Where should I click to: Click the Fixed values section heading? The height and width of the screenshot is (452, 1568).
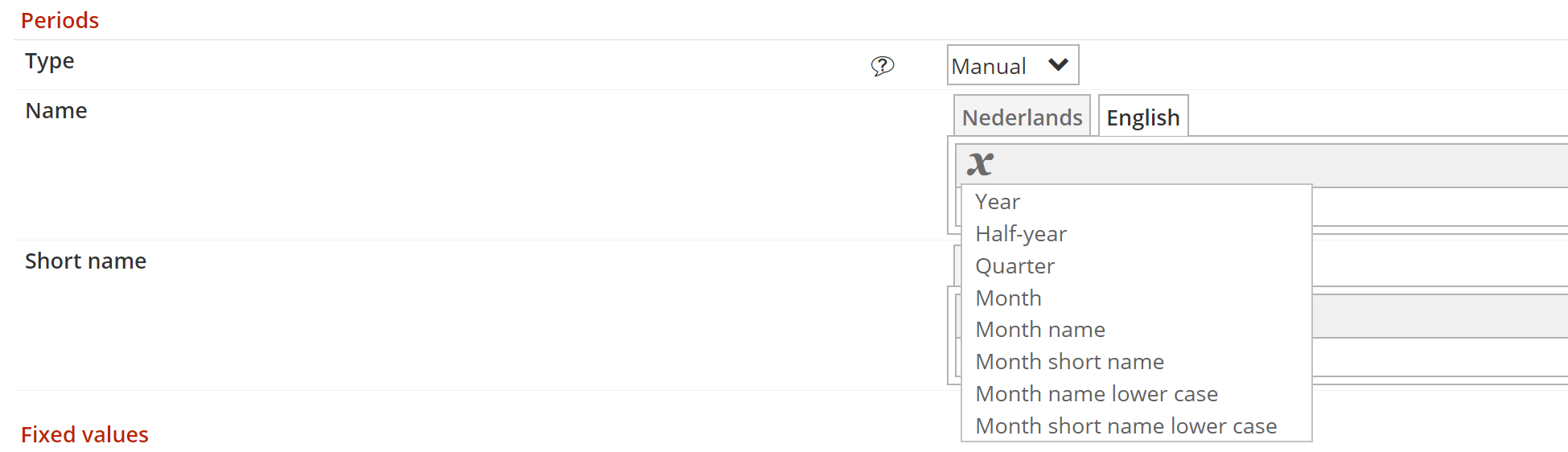pos(84,434)
